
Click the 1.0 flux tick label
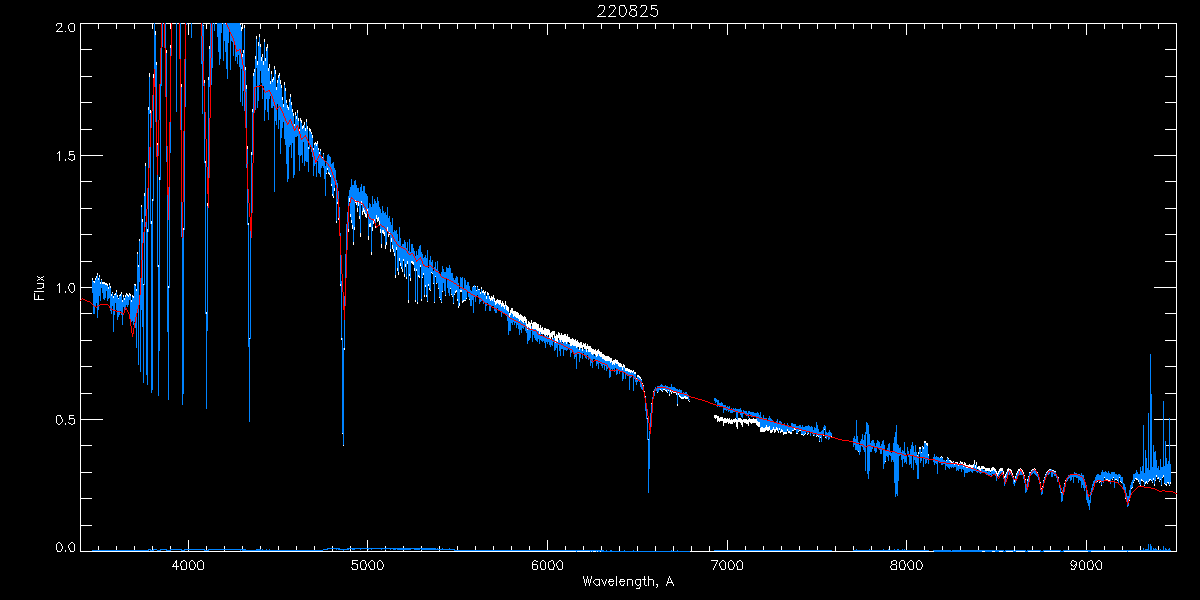tap(64, 288)
